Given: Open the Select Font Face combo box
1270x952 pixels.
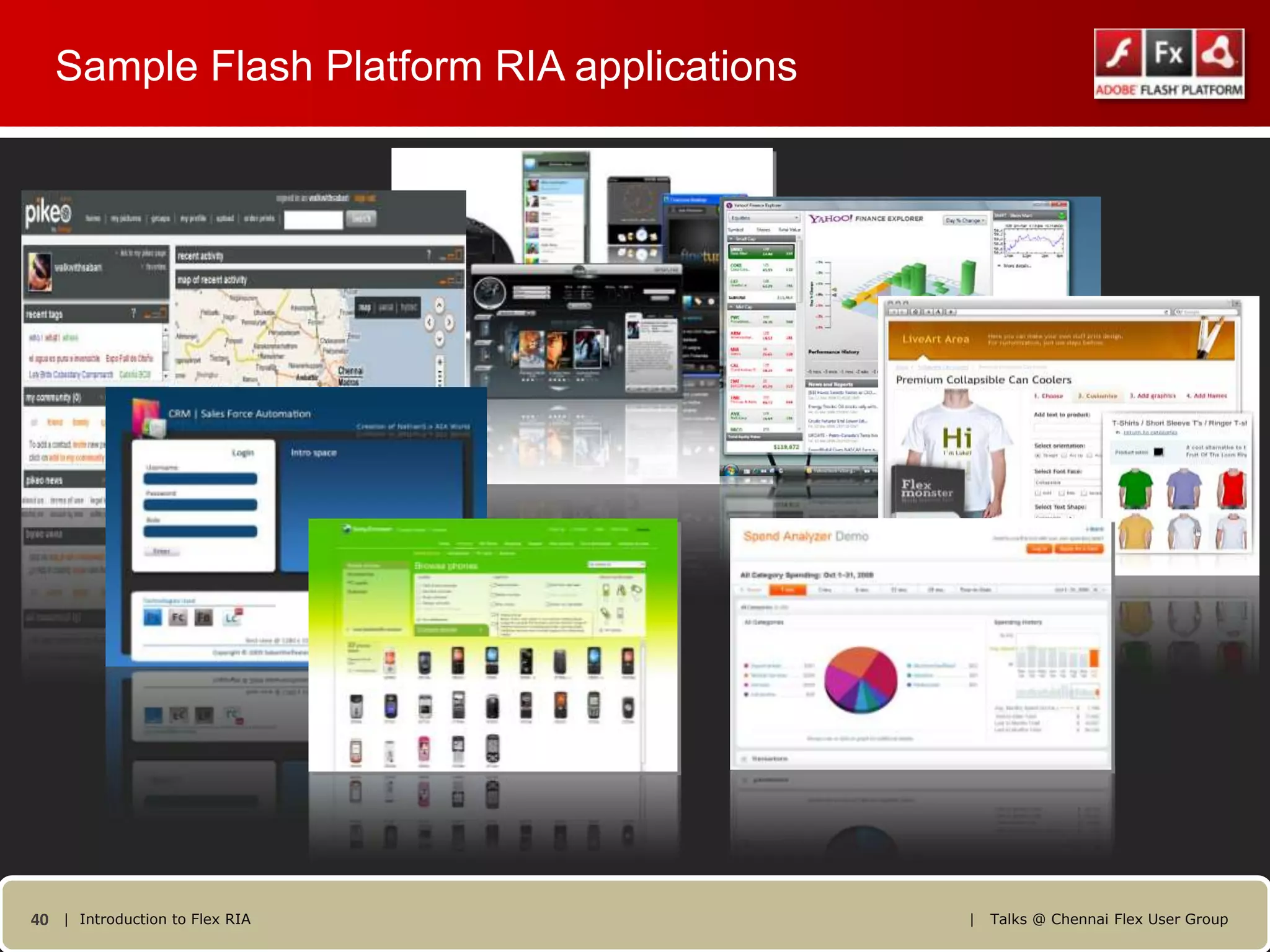Looking at the screenshot, I should click(x=1065, y=482).
